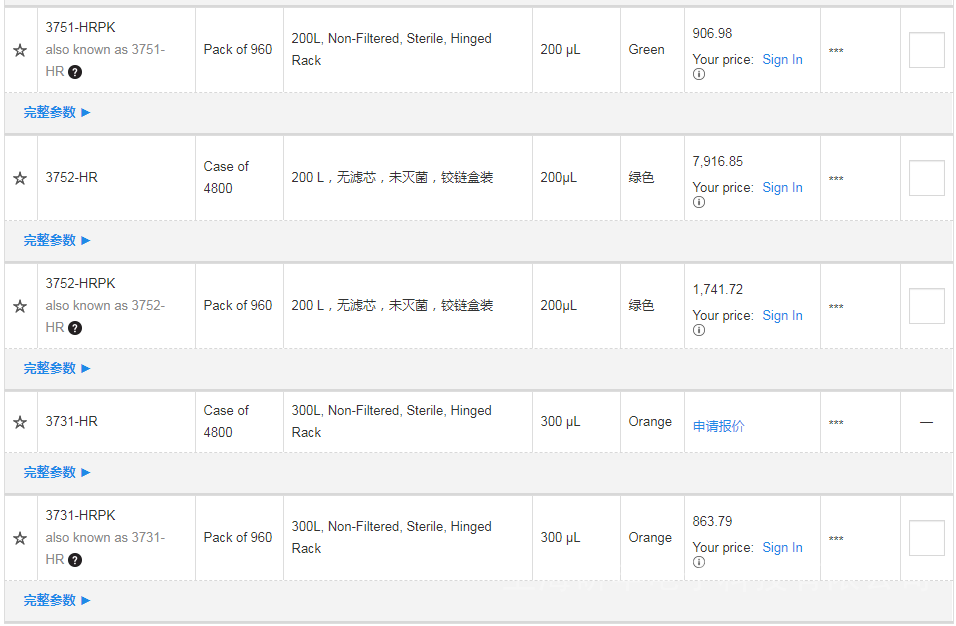This screenshot has width=956, height=626.
Task: Expand 完整参数 below the 3752-HR row
Action: [57, 241]
